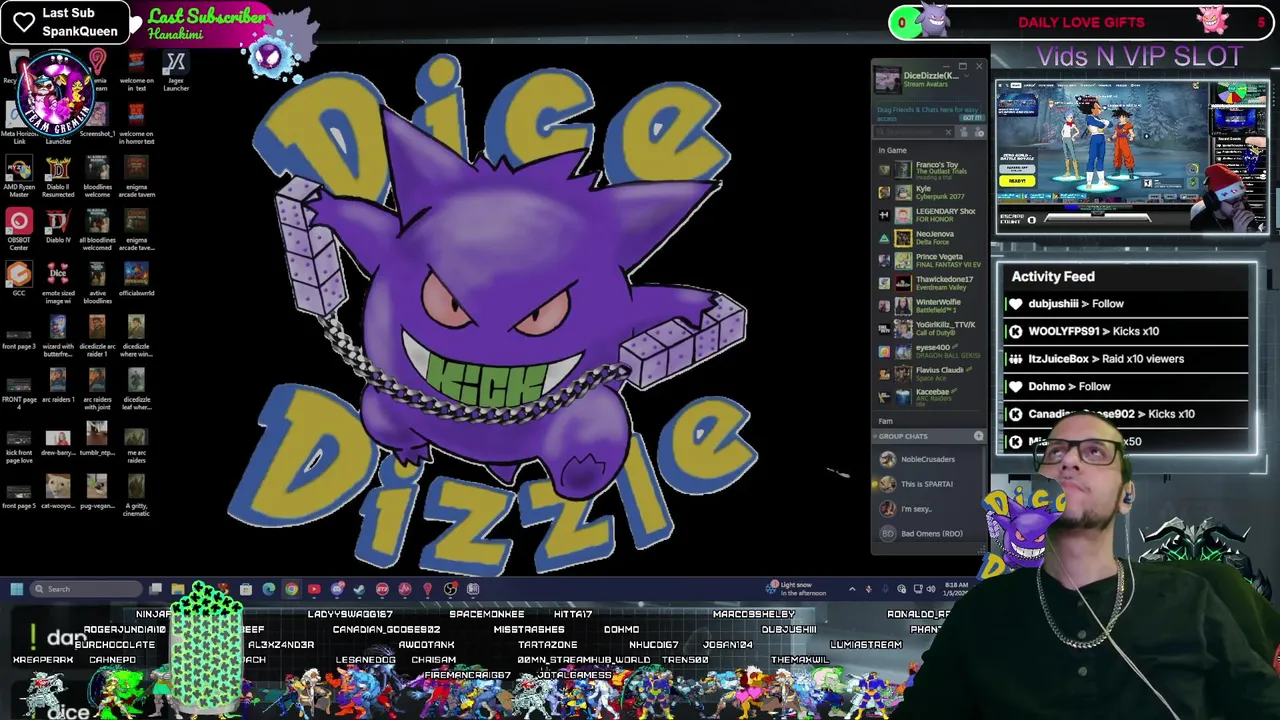
Task: Select the 'officialswrrld' desktop file
Action: (136, 279)
